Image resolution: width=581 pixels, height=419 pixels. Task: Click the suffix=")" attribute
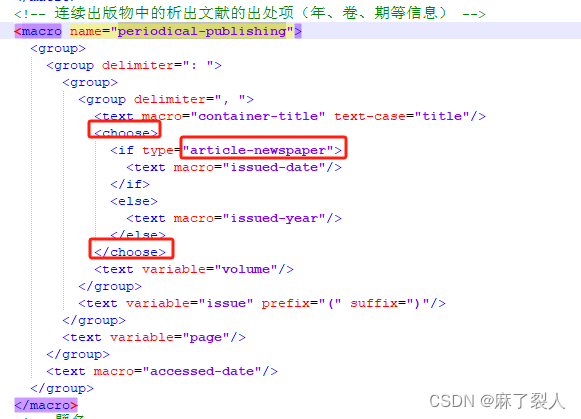click(x=390, y=303)
